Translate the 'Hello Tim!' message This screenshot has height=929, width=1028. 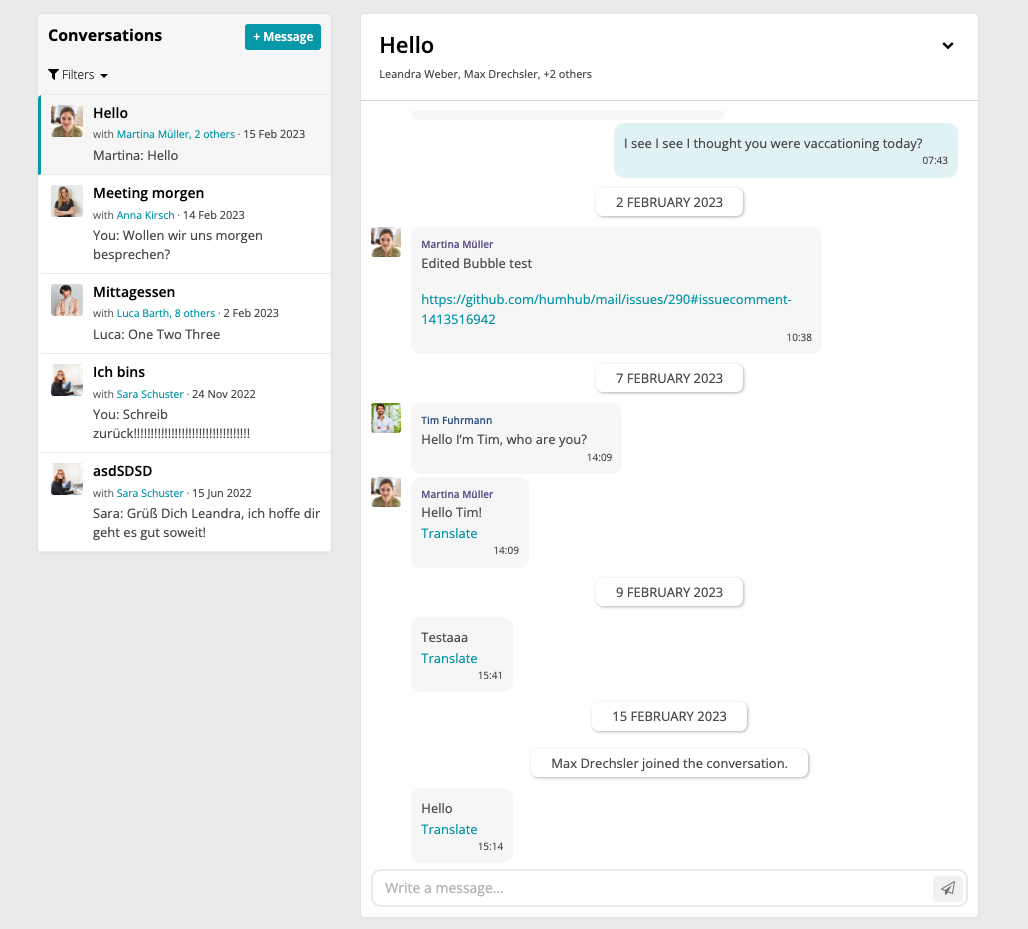pos(449,534)
